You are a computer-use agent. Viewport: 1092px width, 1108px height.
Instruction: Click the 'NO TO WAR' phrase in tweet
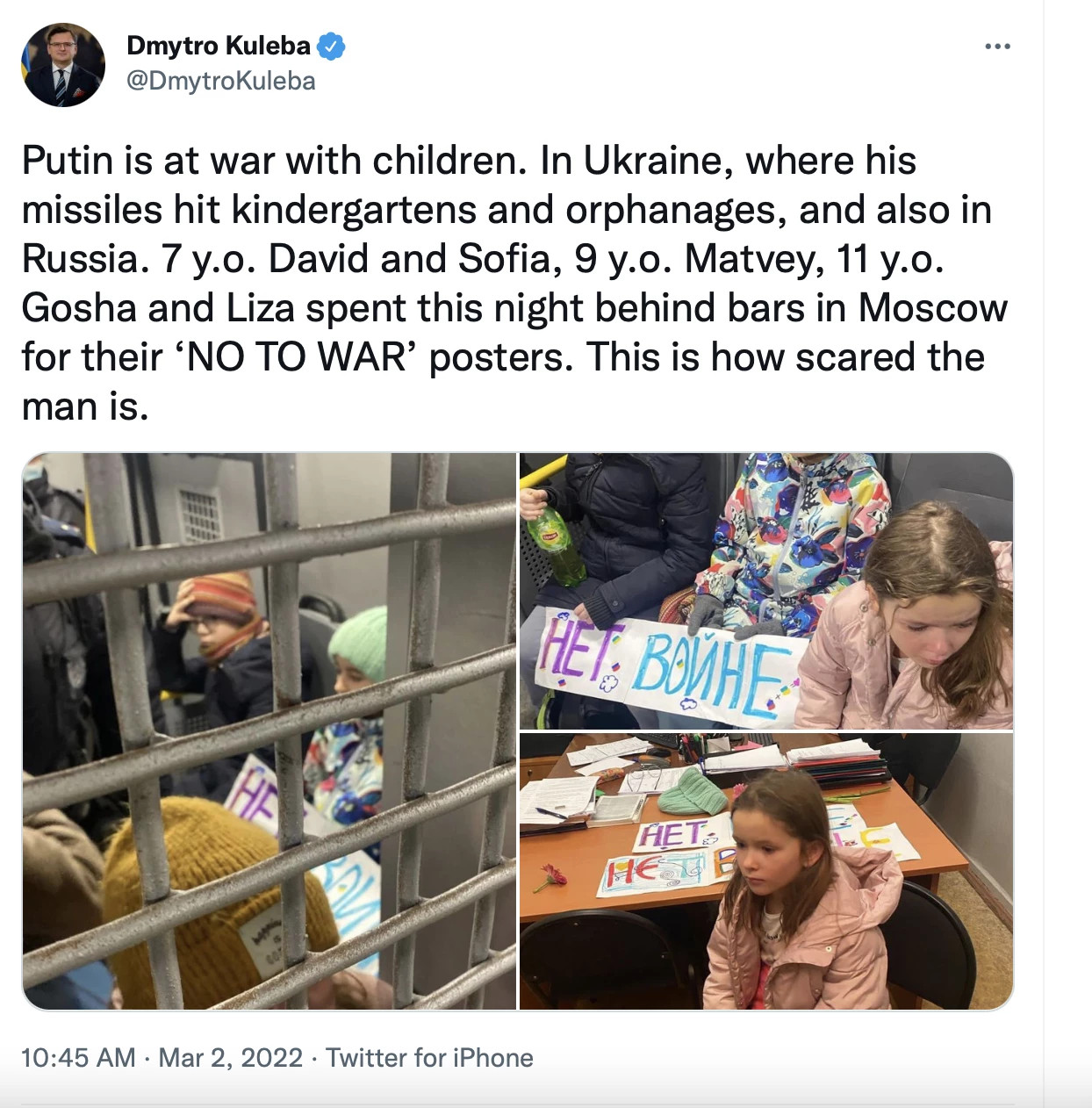coord(299,357)
